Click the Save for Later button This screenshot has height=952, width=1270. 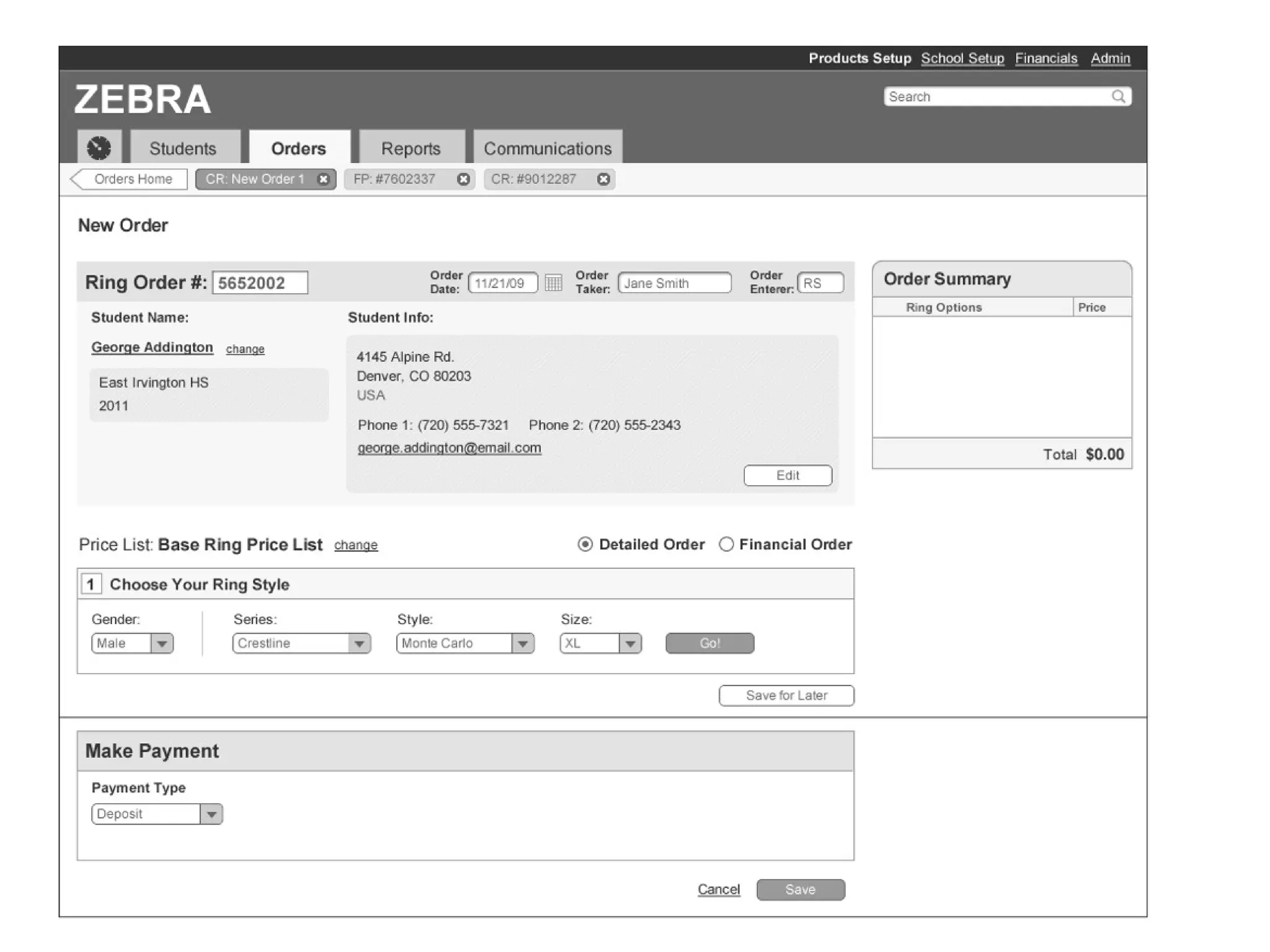(786, 695)
